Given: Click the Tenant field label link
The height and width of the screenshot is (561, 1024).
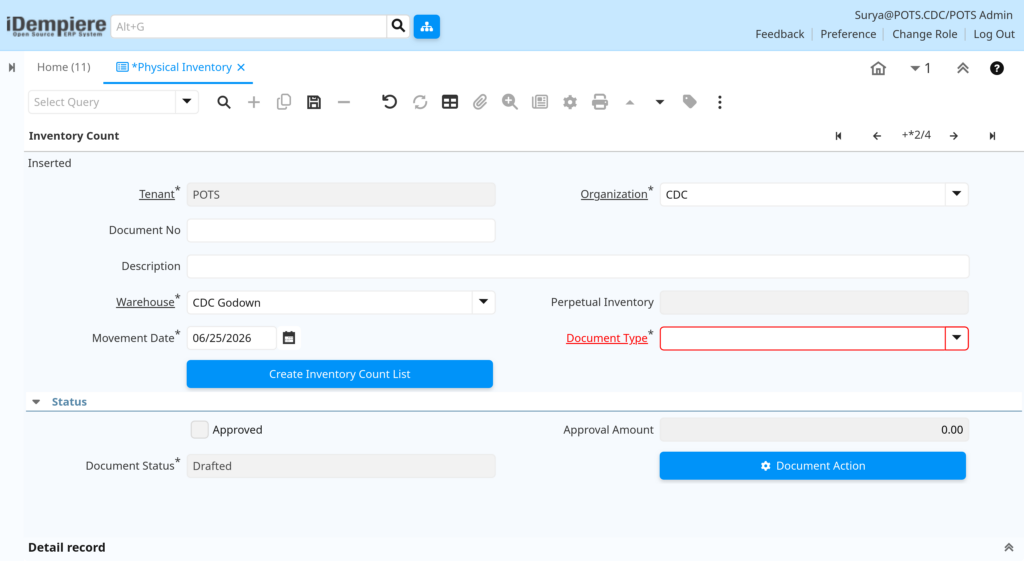Looking at the screenshot, I should (157, 194).
